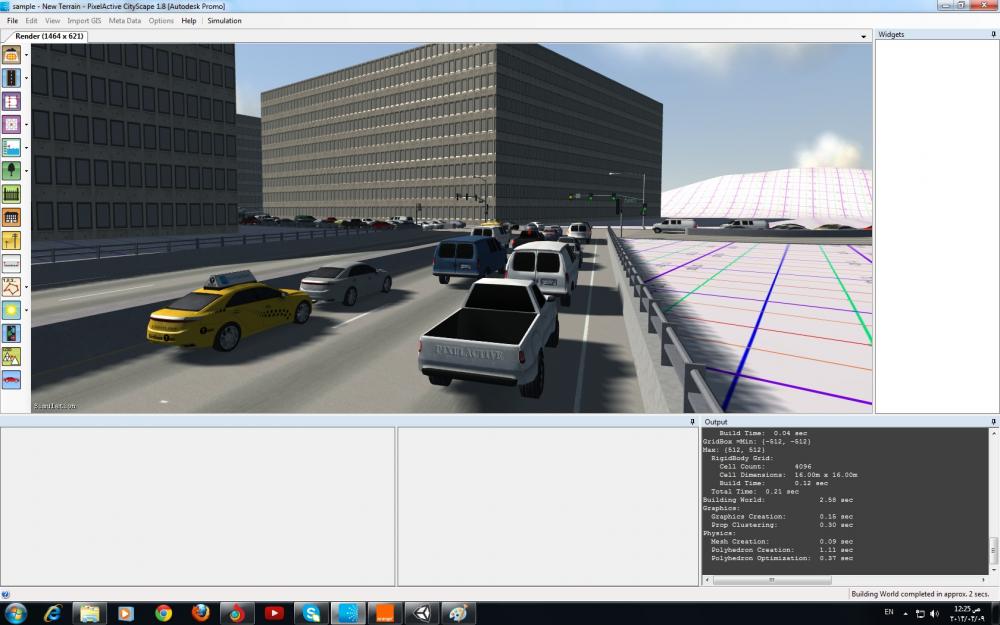
Task: Open Google Chrome from taskbar
Action: click(163, 613)
